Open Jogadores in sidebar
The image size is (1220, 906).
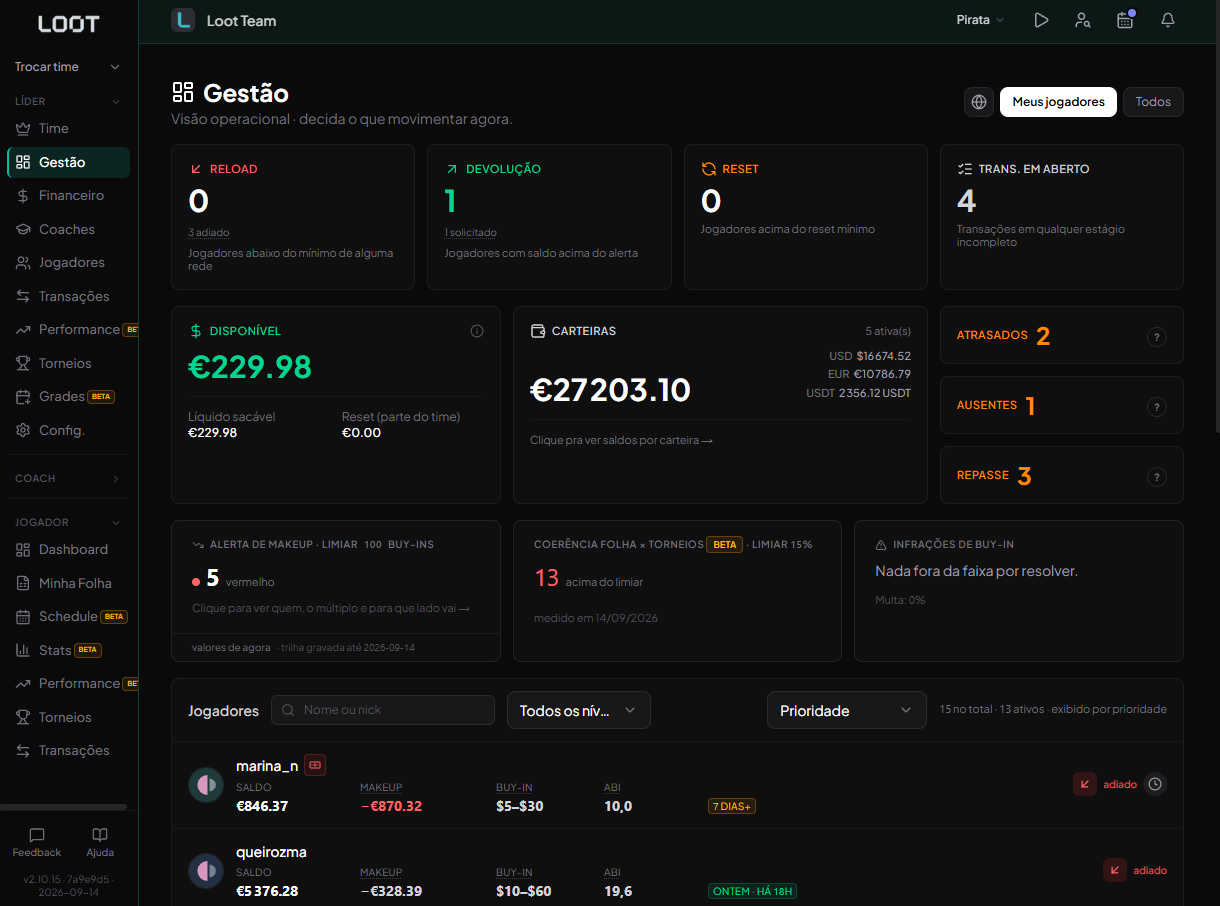(x=68, y=262)
